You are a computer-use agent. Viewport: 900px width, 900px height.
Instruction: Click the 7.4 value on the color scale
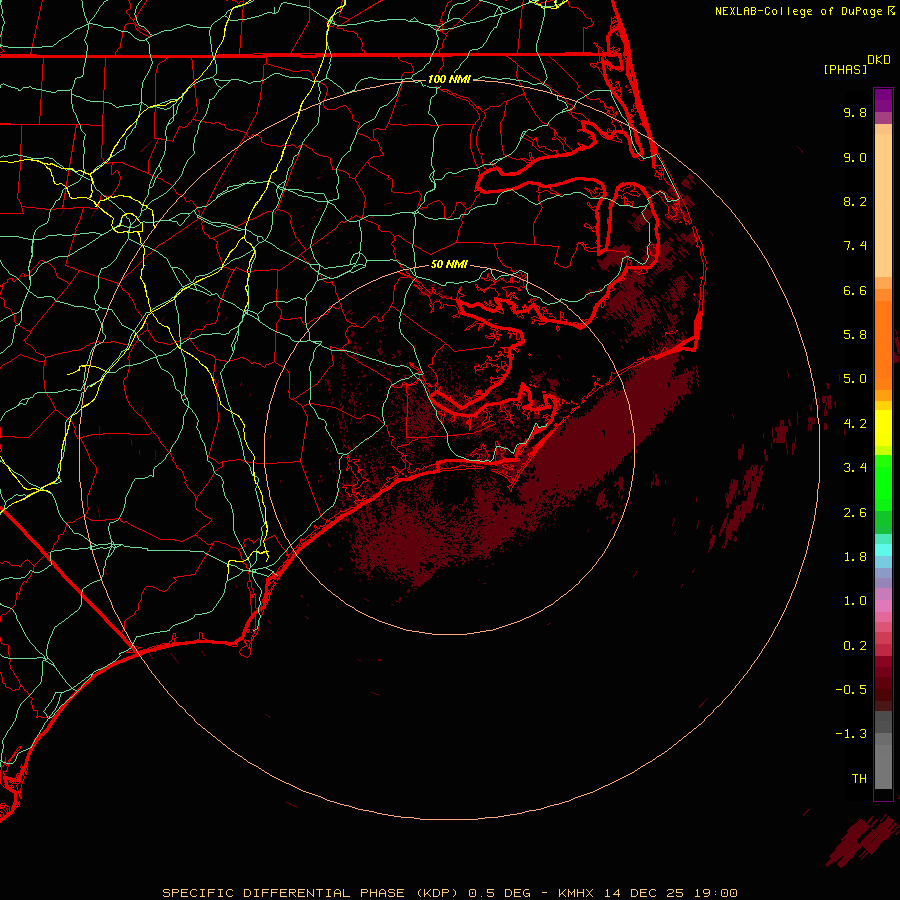(x=855, y=246)
